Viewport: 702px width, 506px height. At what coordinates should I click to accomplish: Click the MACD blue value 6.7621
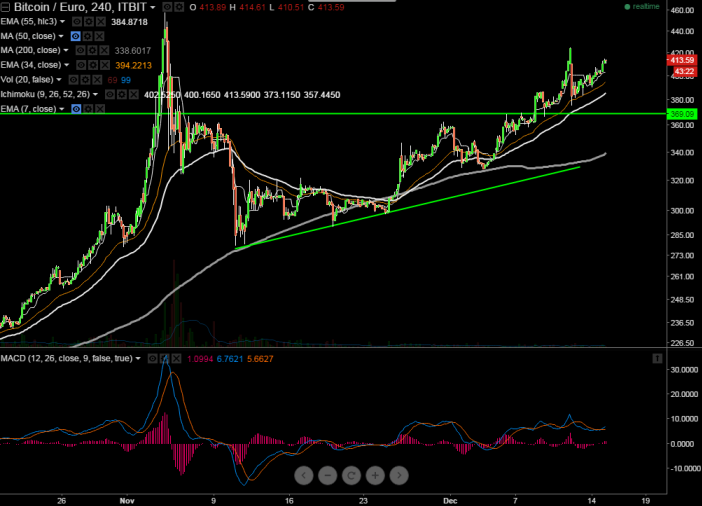[230, 359]
